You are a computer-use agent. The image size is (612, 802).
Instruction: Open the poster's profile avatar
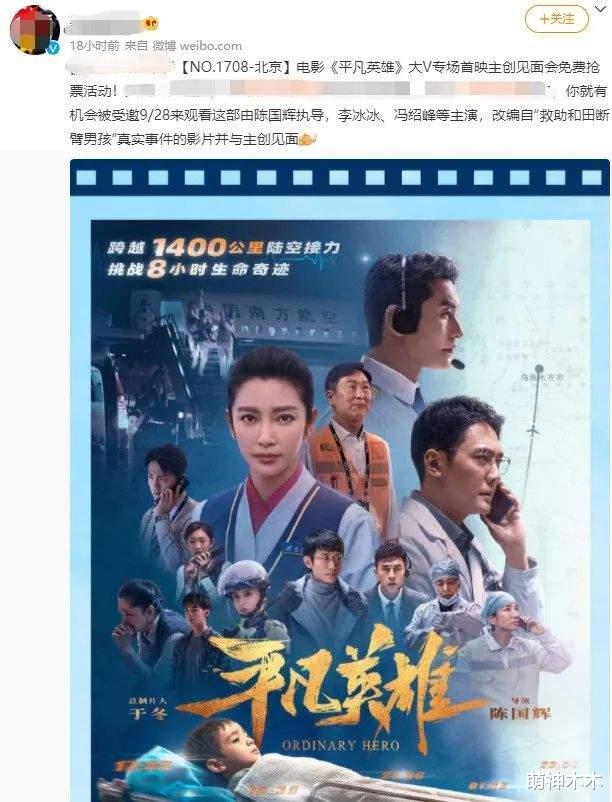[34, 30]
